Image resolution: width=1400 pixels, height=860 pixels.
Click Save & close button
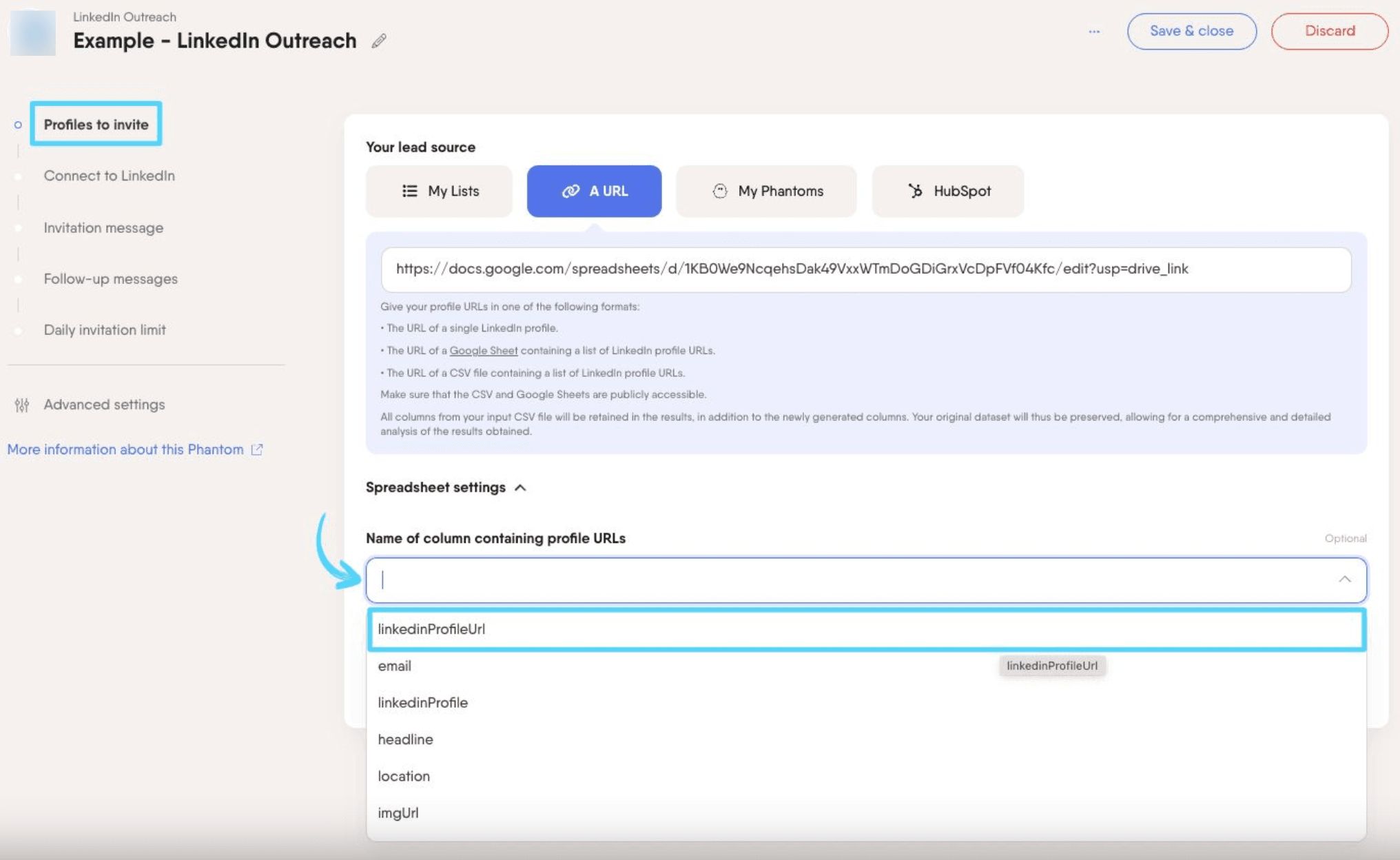tap(1191, 31)
